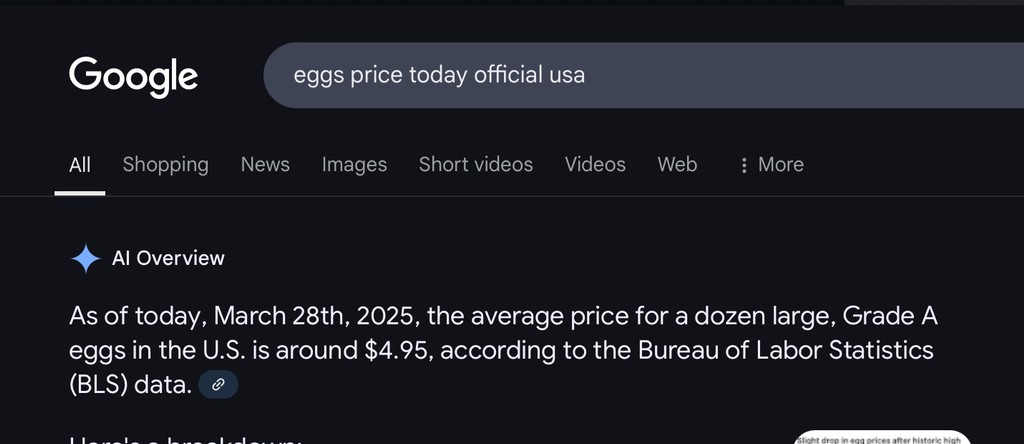
Task: Click the three-dot icon beside More
Action: pos(743,165)
